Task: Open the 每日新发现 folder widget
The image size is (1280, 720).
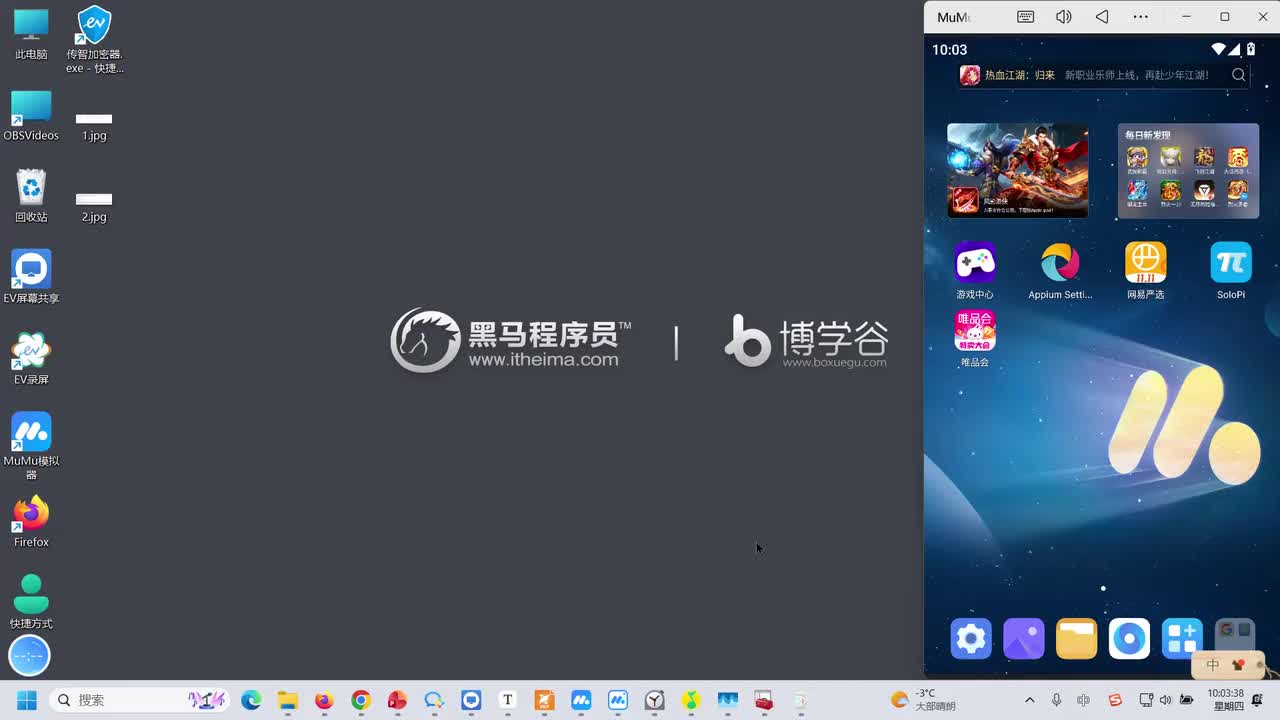Action: pyautogui.click(x=1188, y=170)
